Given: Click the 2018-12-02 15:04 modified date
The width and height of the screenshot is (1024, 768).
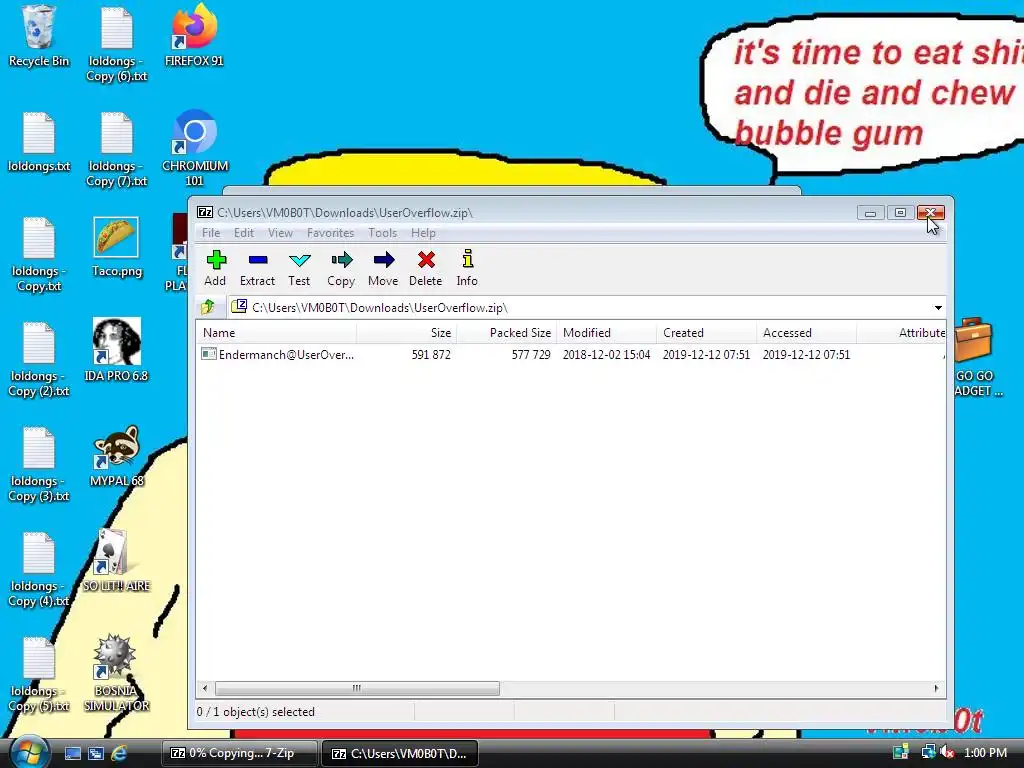Looking at the screenshot, I should pos(607,355).
